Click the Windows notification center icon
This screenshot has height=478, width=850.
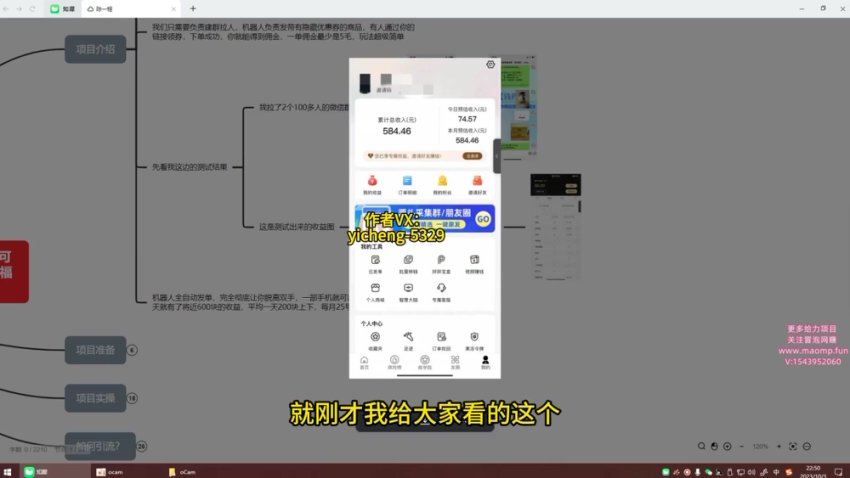(x=839, y=471)
